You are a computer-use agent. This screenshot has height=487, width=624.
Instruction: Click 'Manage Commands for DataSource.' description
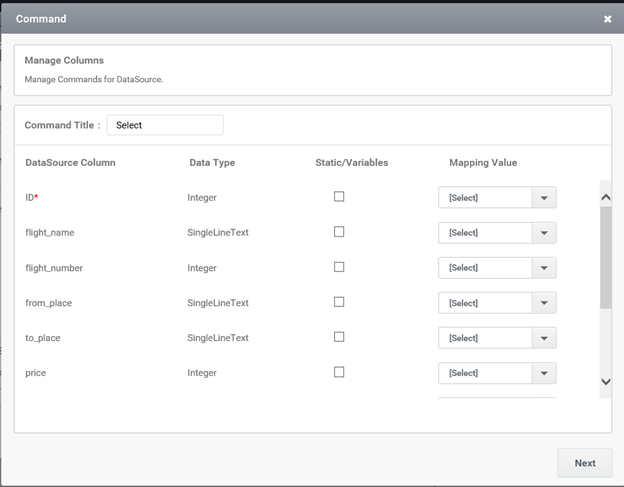point(94,79)
